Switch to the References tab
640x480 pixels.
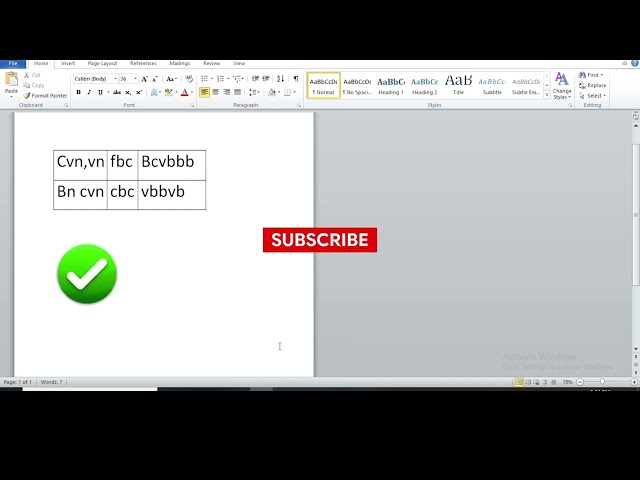[x=143, y=64]
